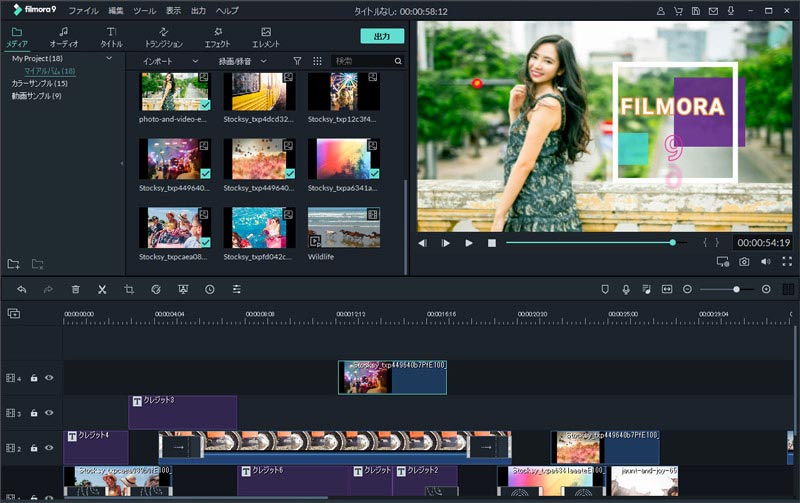The height and width of the screenshot is (503, 800).
Task: Open the 録画/録音 dropdown menu
Action: click(x=243, y=61)
